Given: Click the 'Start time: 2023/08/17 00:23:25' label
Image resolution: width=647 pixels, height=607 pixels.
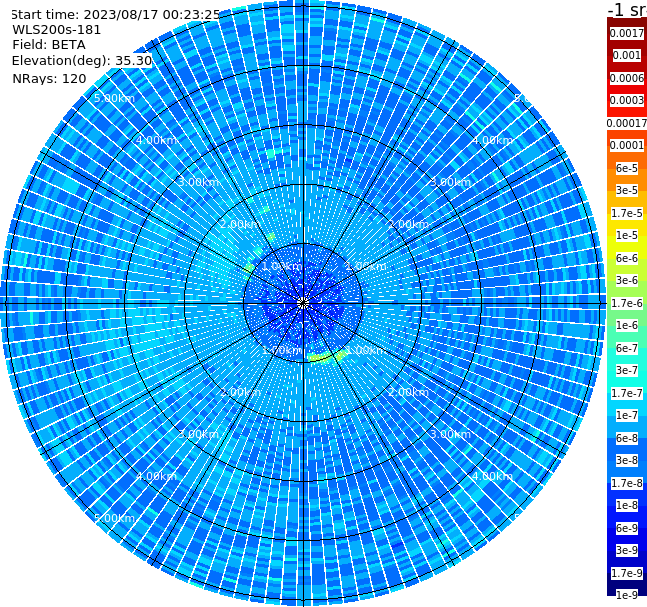Looking at the screenshot, I should (x=116, y=14).
